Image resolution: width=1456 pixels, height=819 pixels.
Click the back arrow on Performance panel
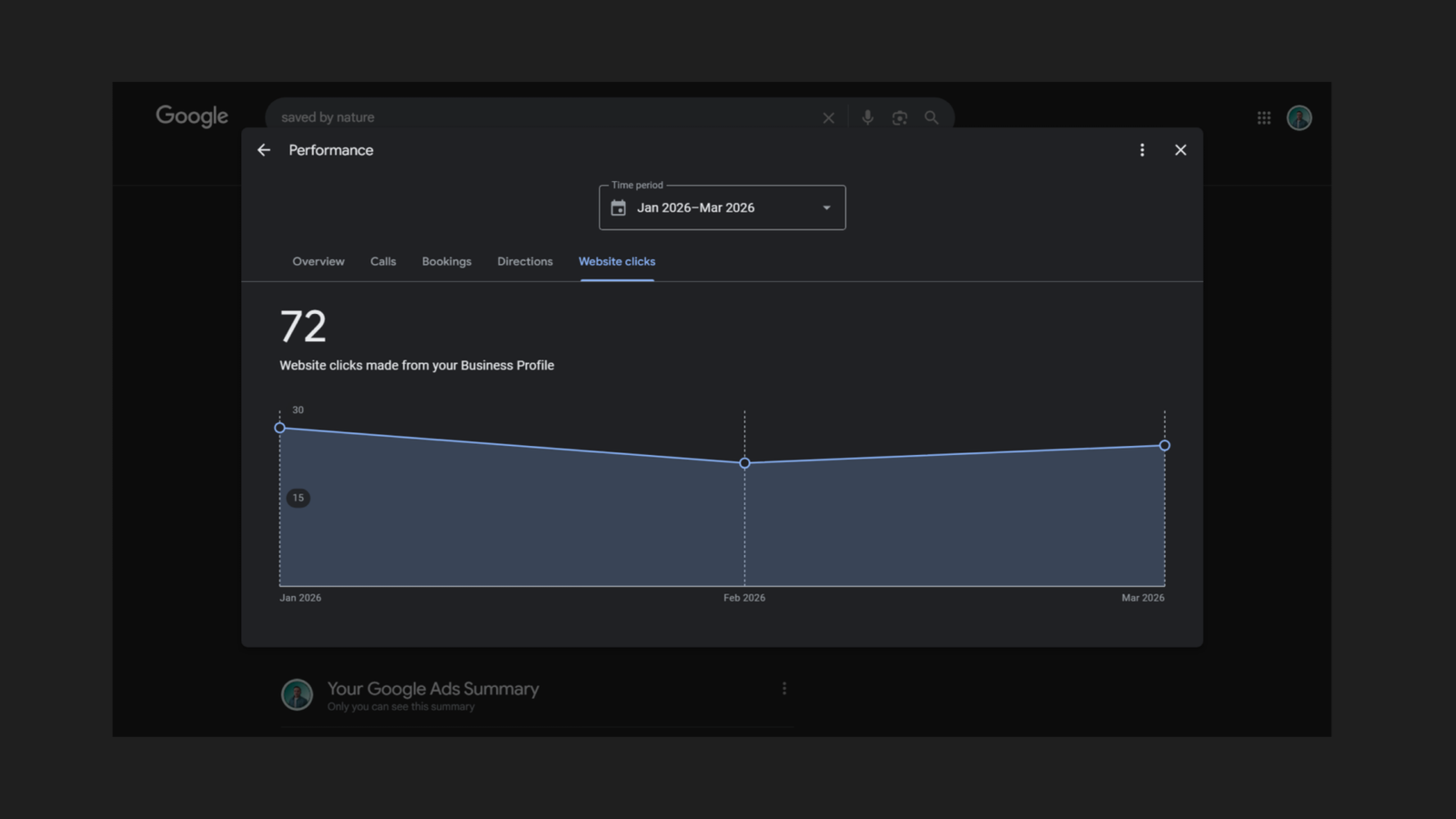[263, 150]
